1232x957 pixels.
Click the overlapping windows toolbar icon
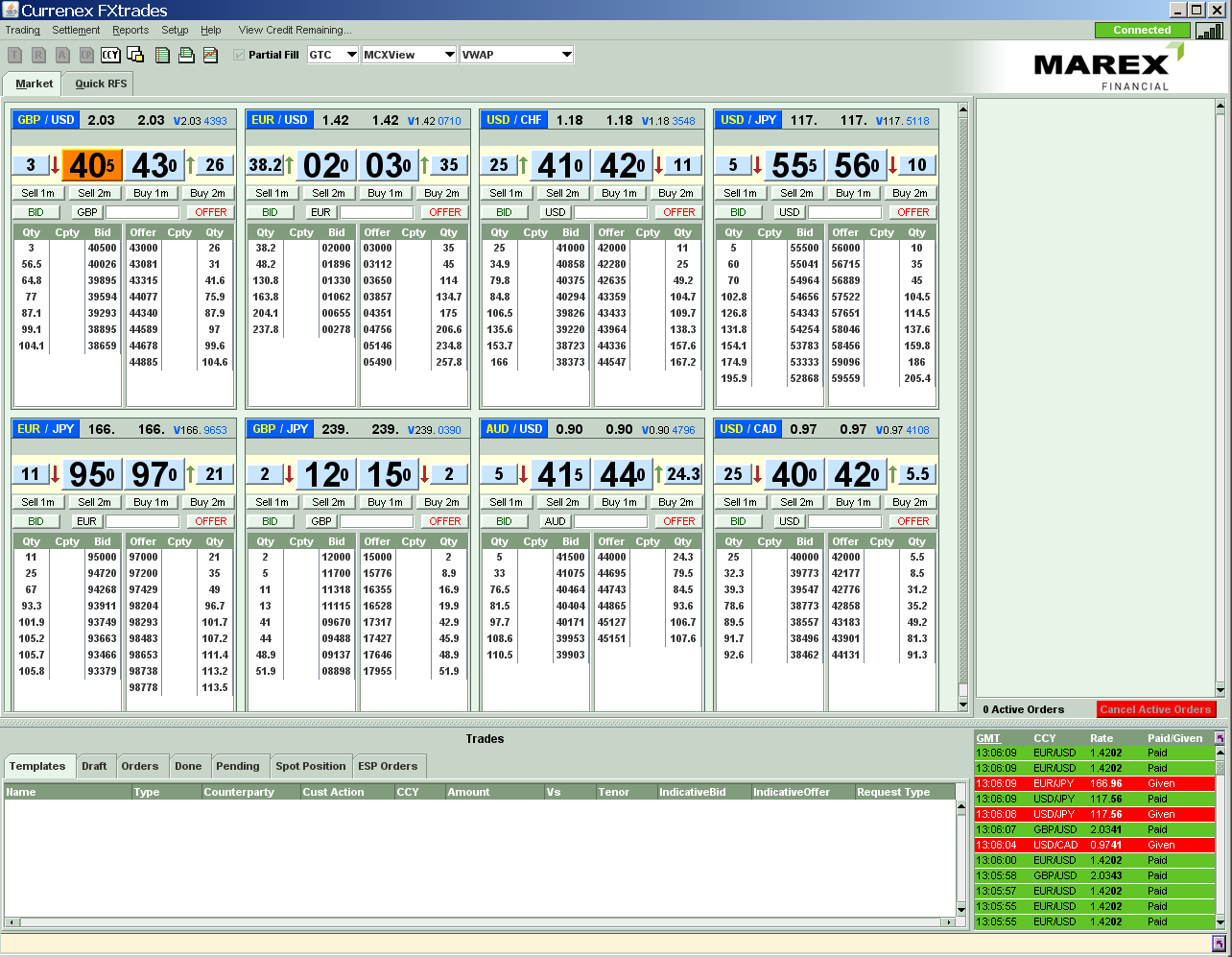coord(135,55)
